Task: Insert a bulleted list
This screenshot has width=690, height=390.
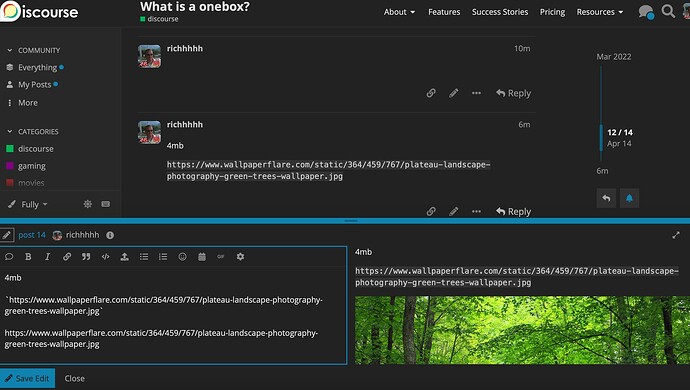Action: tap(144, 257)
